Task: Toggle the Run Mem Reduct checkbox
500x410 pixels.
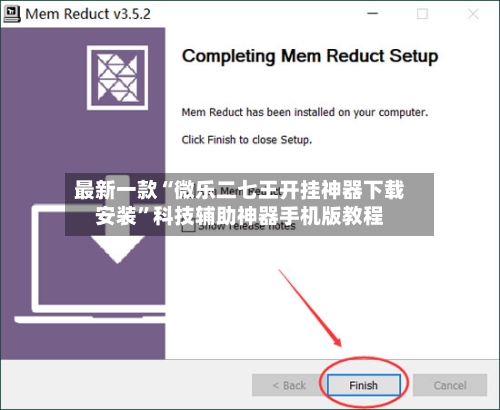Action: coord(188,191)
